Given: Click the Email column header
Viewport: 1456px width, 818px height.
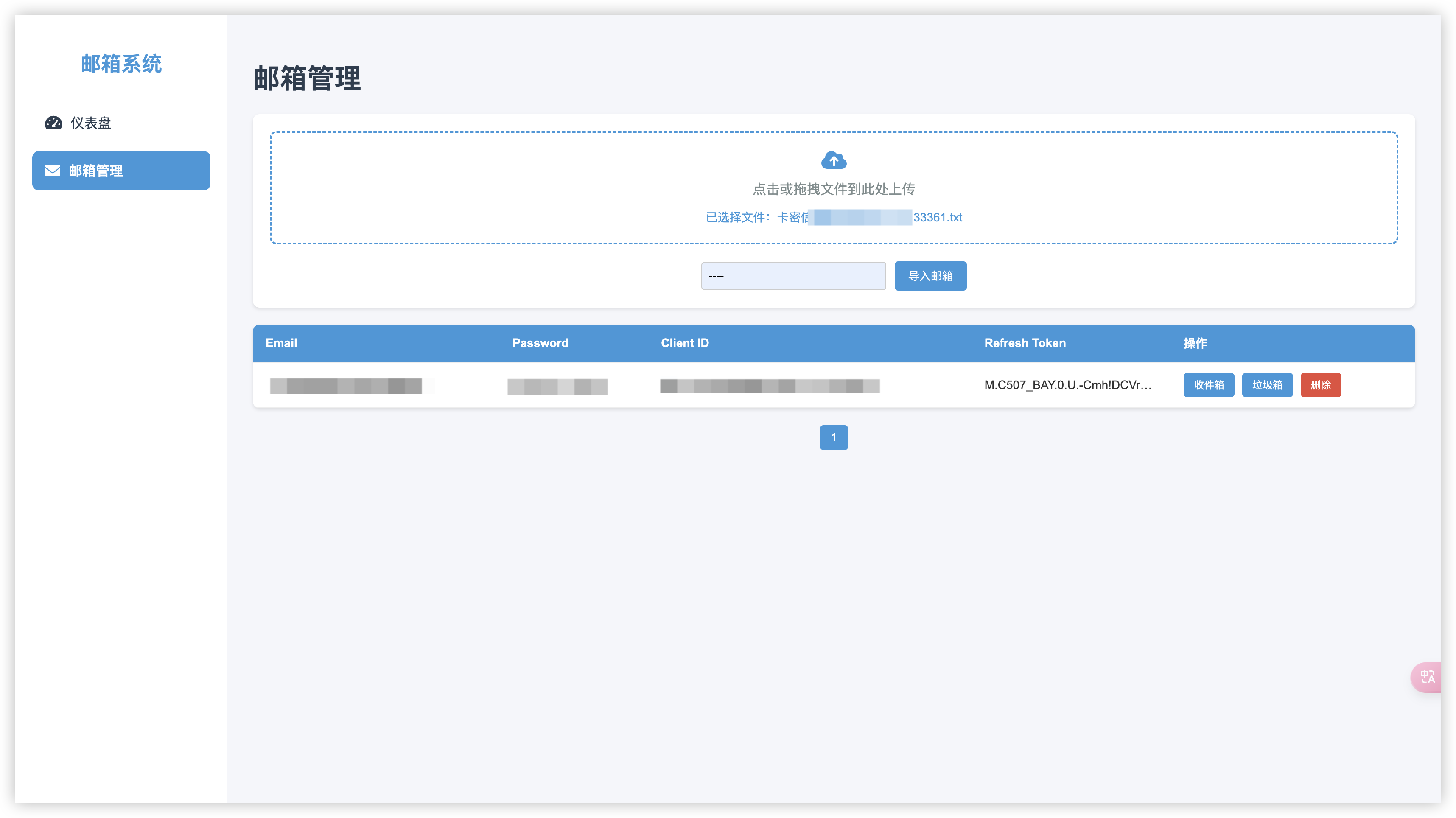Looking at the screenshot, I should point(281,343).
